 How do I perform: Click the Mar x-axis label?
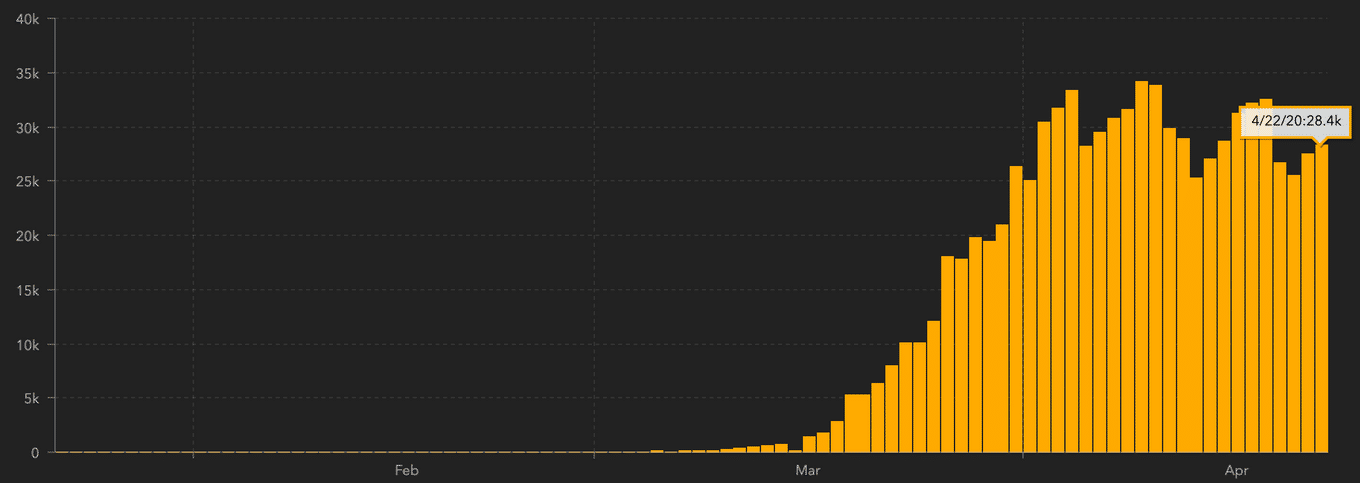point(806,469)
